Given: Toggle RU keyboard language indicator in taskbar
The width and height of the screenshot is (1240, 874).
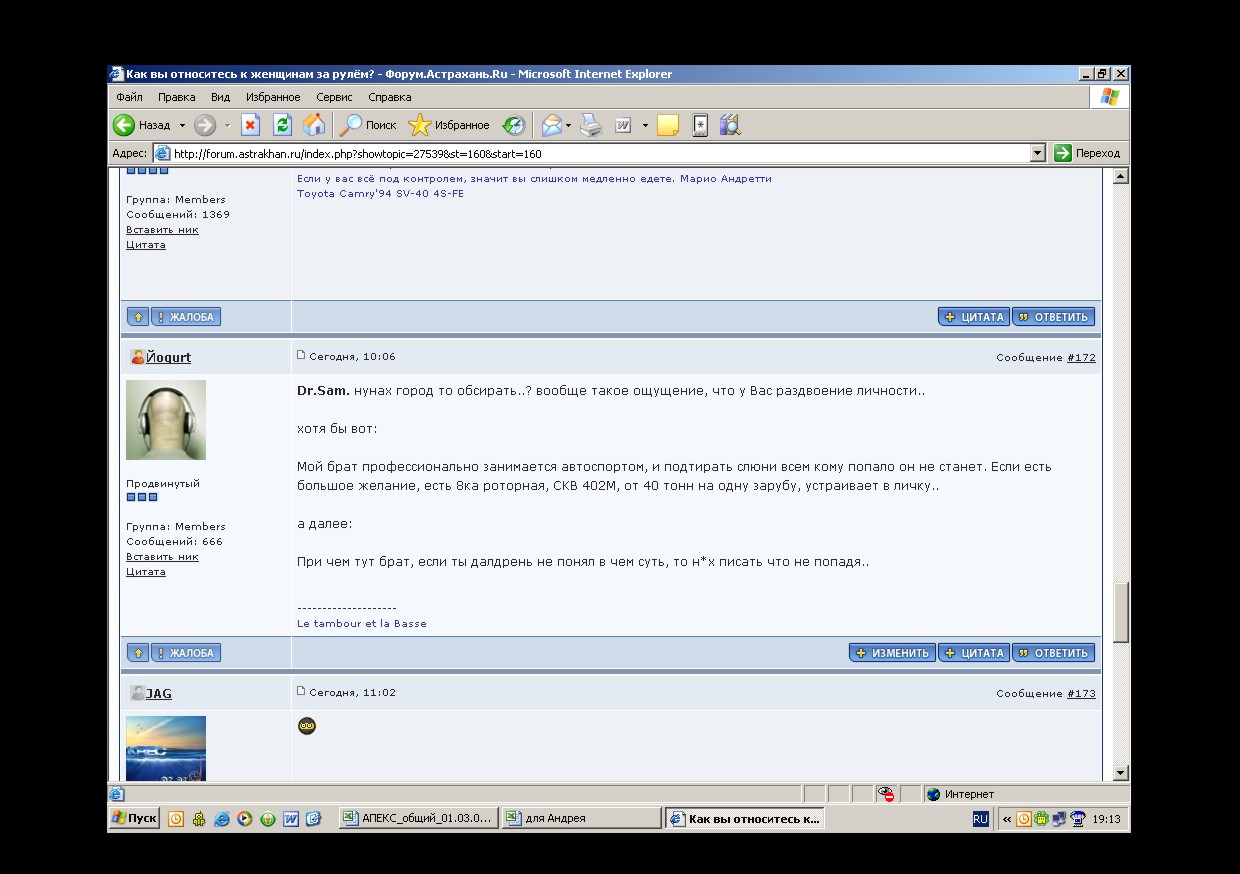Looking at the screenshot, I should click(980, 819).
